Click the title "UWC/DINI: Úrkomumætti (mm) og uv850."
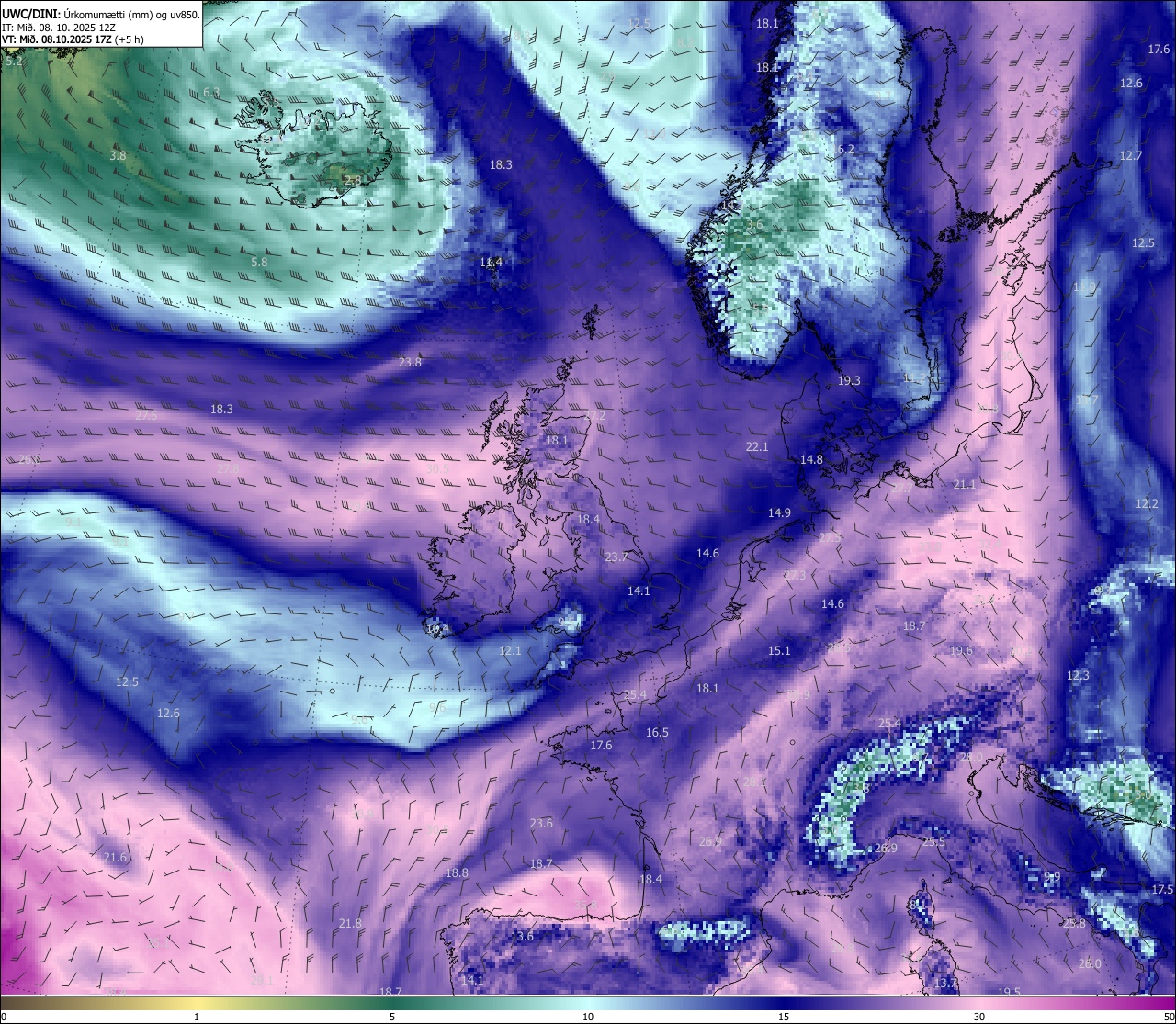The width and height of the screenshot is (1176, 1024). 100,15
